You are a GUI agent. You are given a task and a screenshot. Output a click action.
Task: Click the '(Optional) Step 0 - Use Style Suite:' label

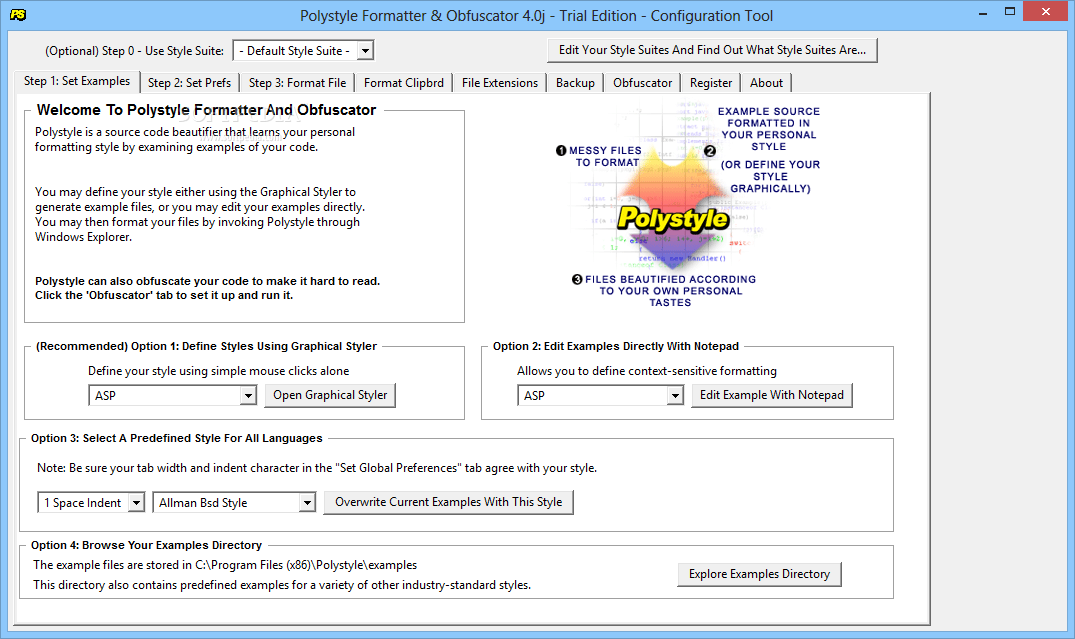coord(134,51)
